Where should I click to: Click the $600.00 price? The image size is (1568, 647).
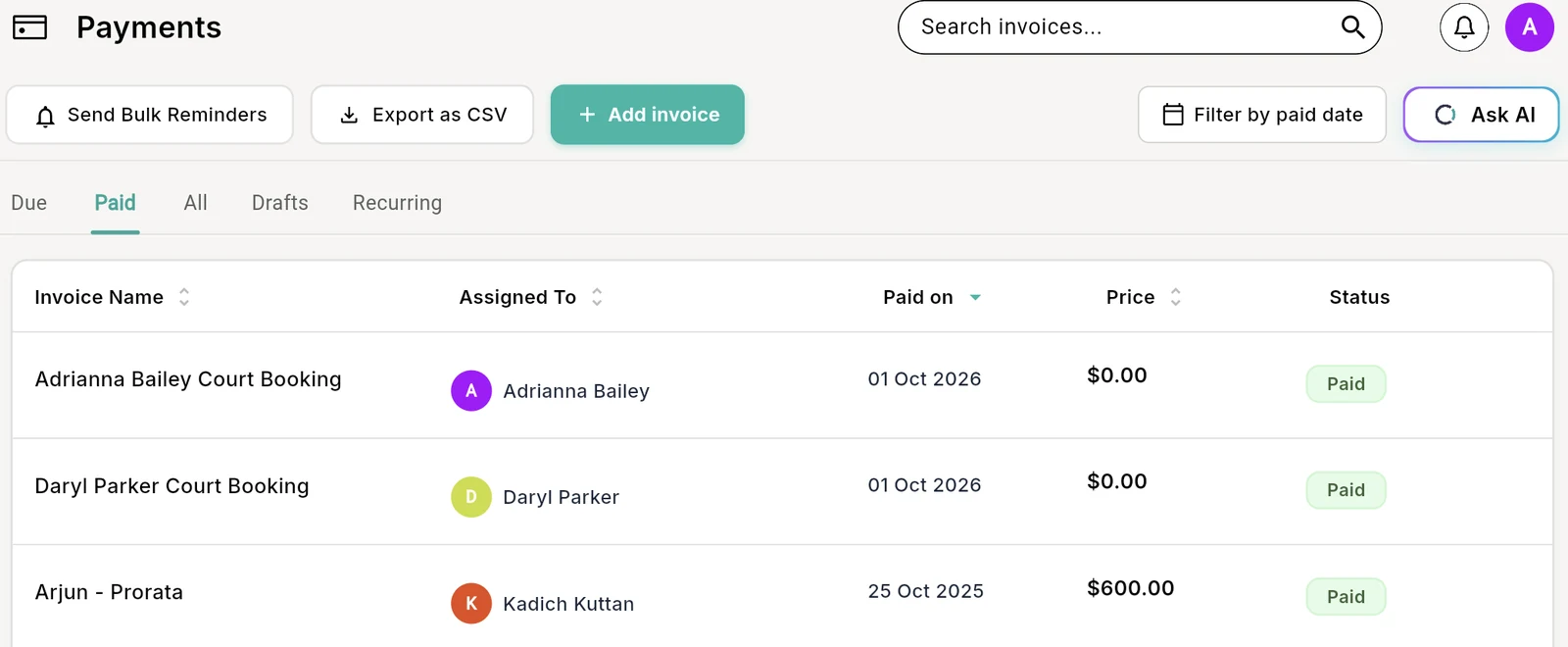1130,588
